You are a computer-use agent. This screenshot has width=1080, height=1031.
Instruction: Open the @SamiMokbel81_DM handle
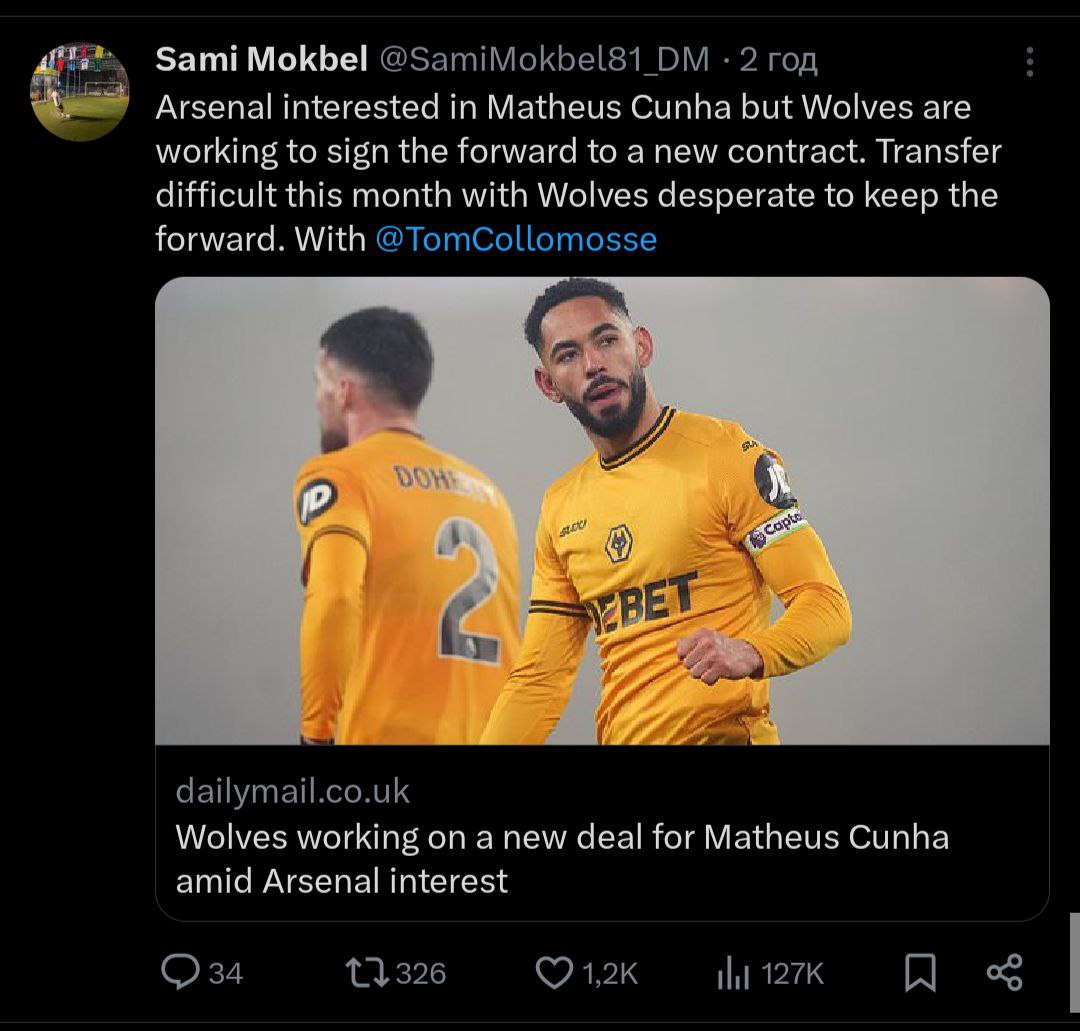tap(544, 61)
